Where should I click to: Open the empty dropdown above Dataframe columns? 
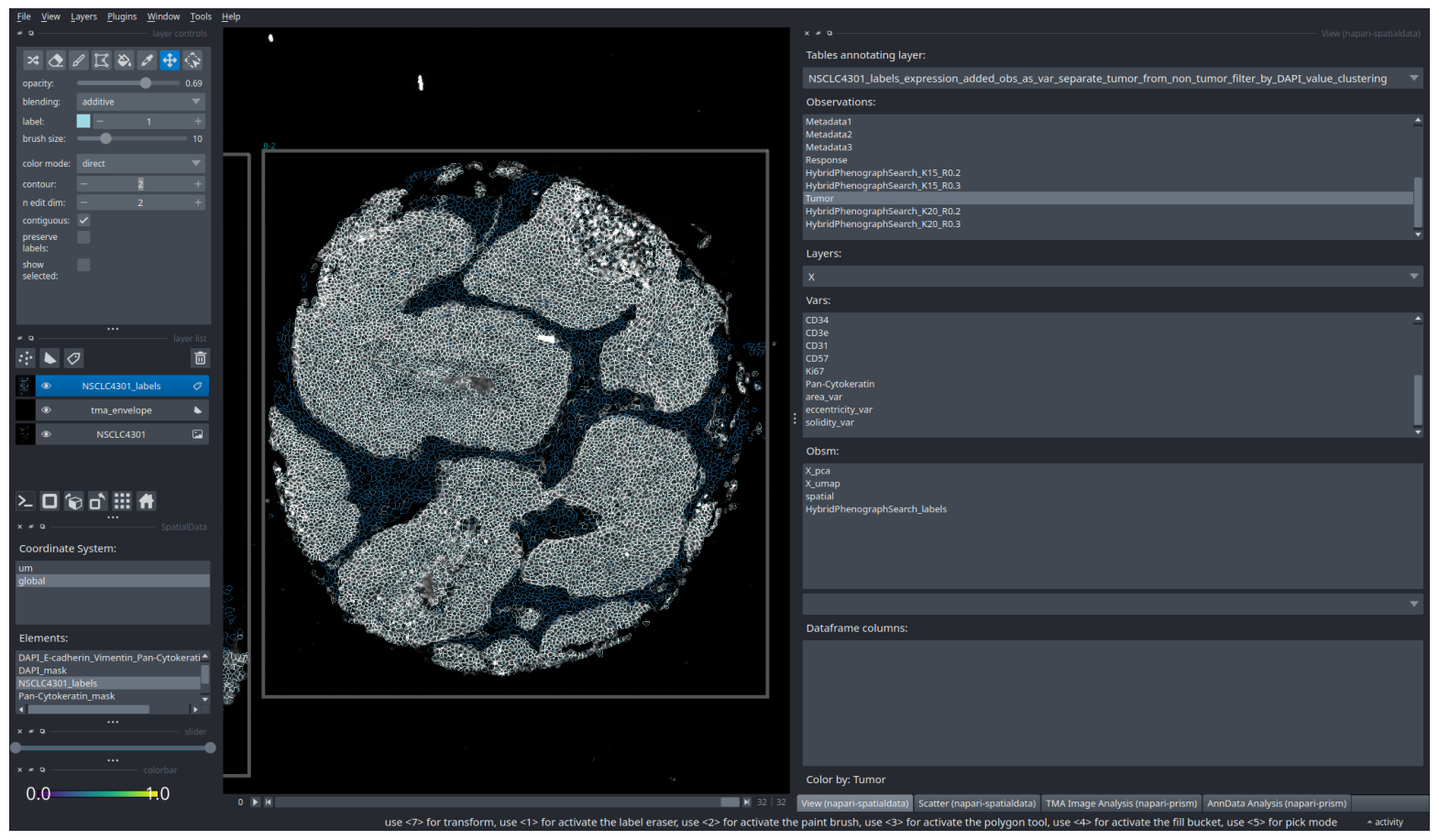[1113, 604]
